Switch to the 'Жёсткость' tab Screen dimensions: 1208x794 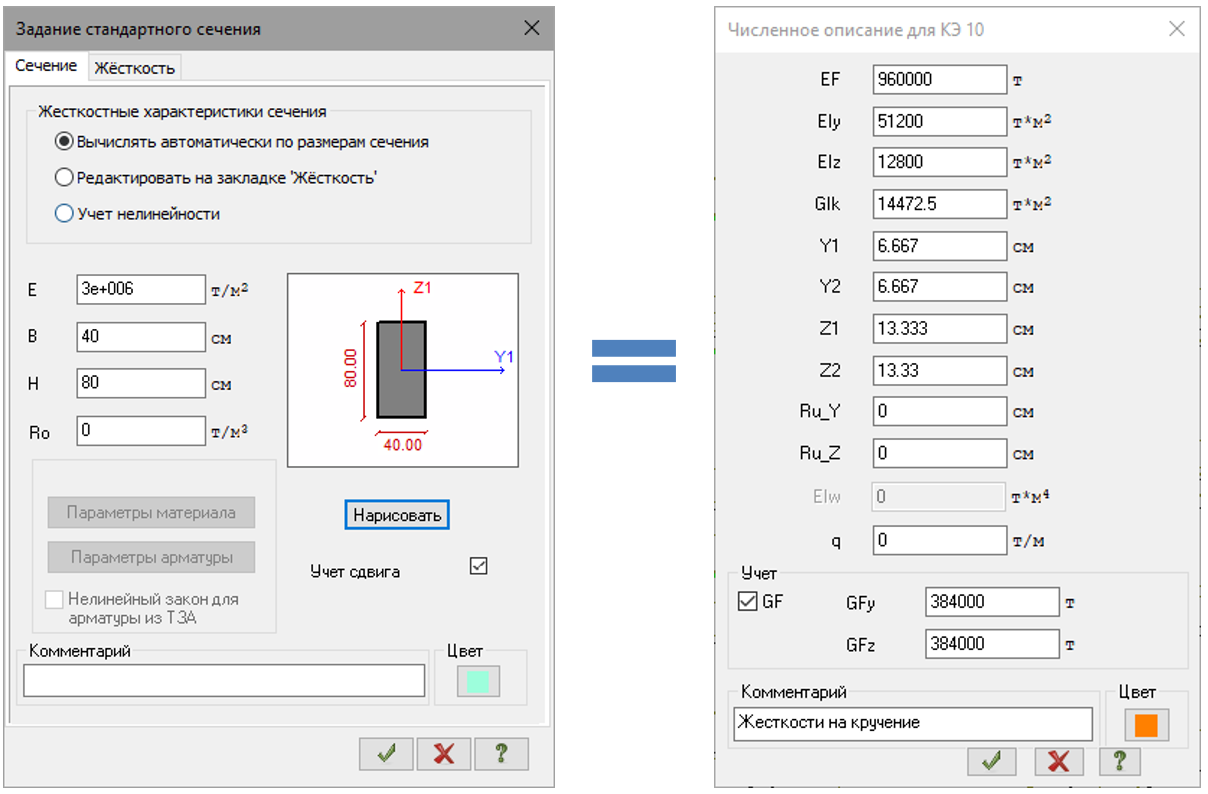click(134, 68)
